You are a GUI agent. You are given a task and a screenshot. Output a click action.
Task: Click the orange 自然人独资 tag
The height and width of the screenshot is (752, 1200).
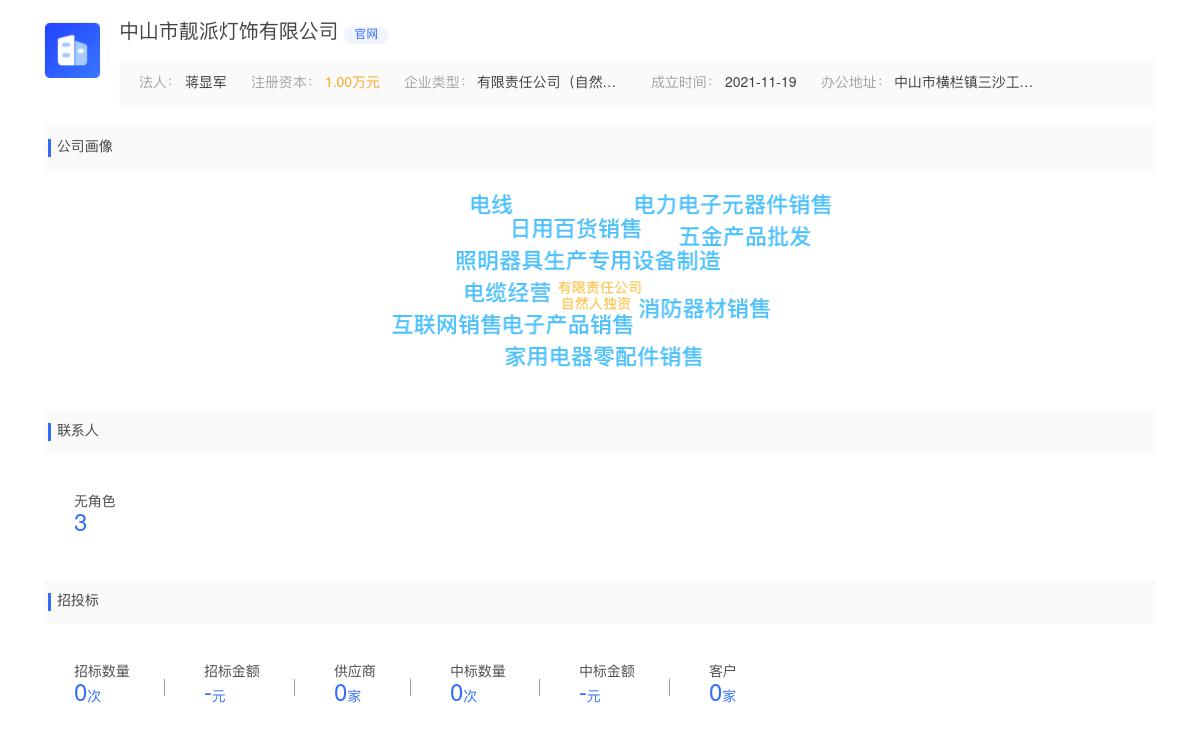click(x=596, y=304)
